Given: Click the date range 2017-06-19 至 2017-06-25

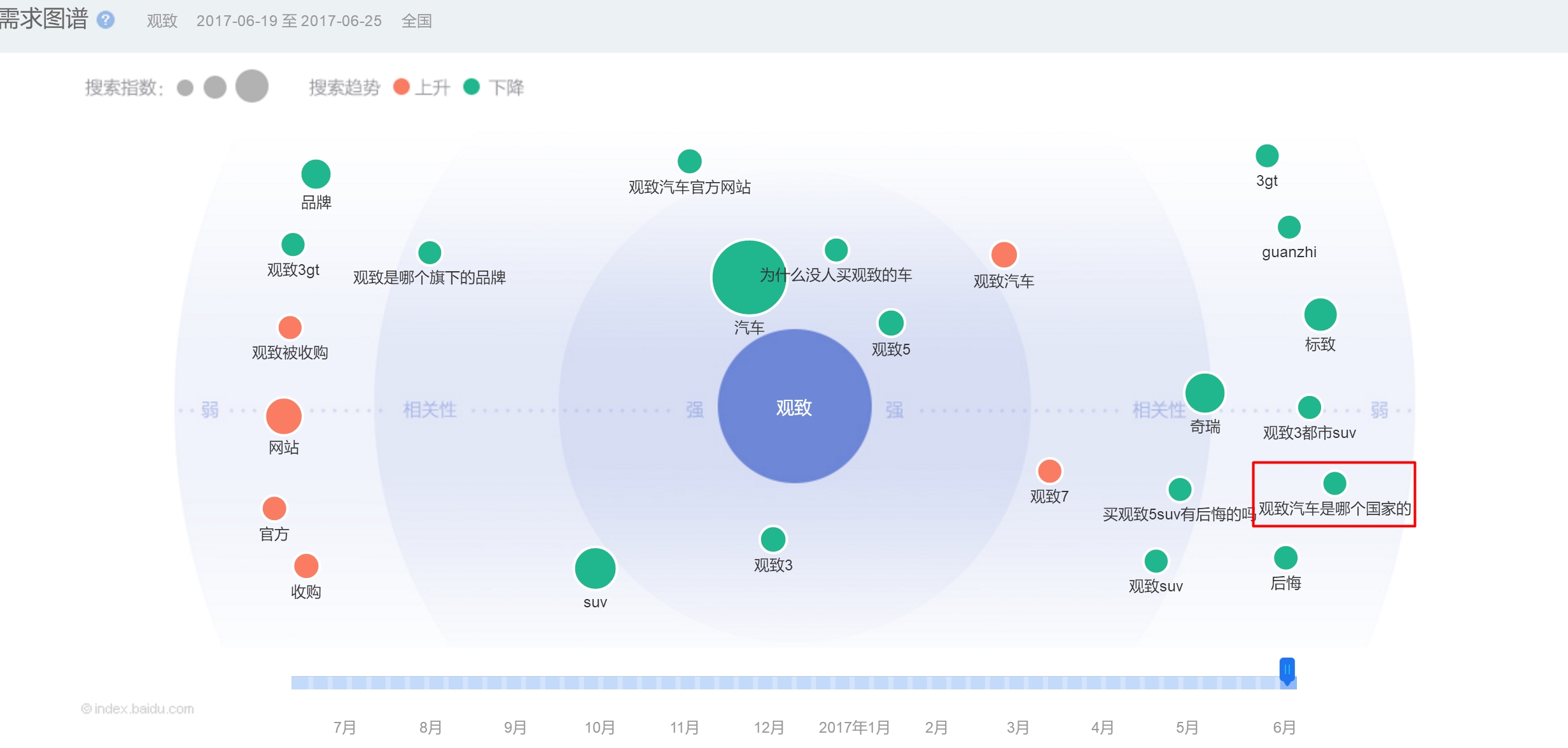Looking at the screenshot, I should tap(289, 21).
